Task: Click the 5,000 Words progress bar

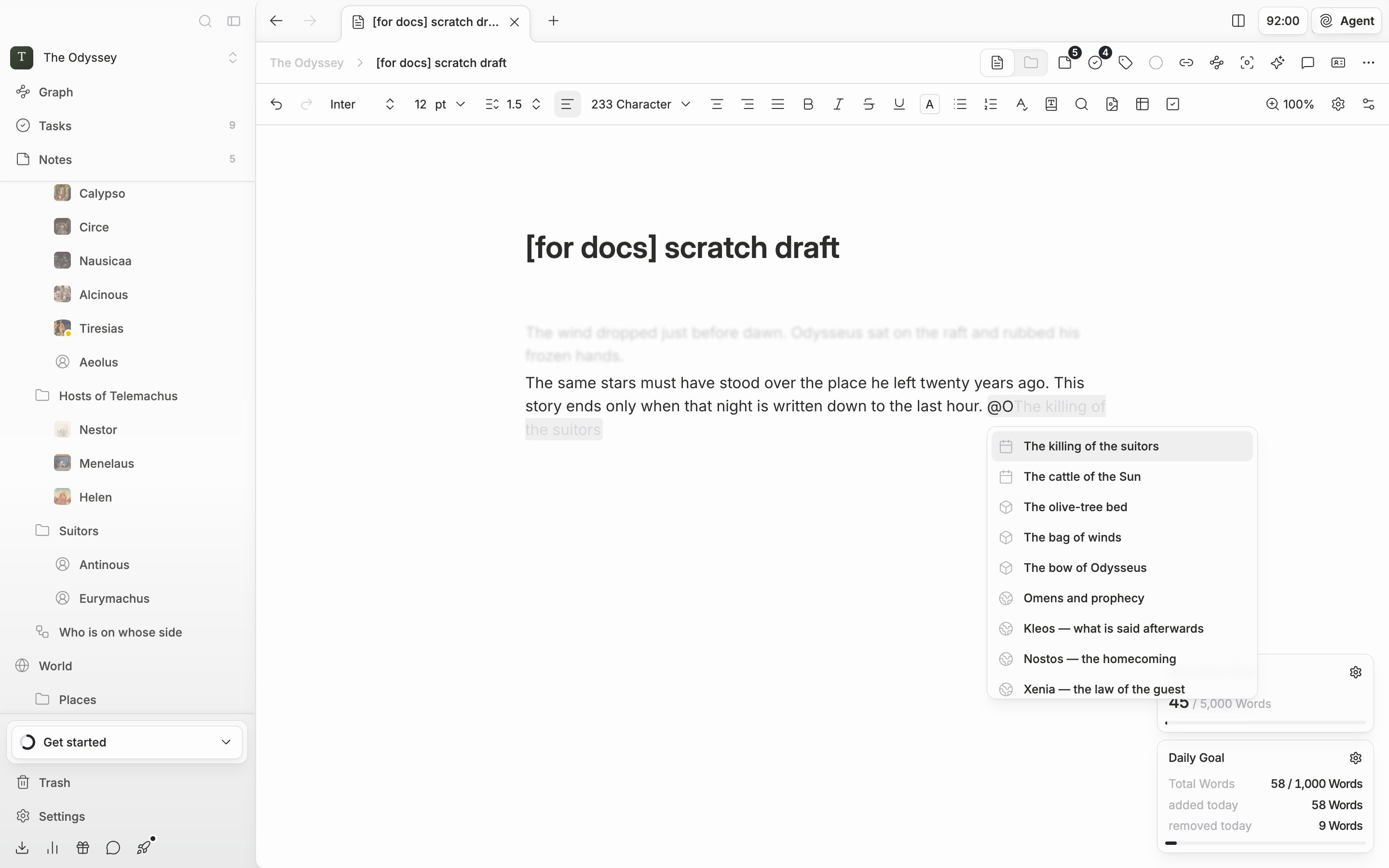Action: (x=1266, y=723)
